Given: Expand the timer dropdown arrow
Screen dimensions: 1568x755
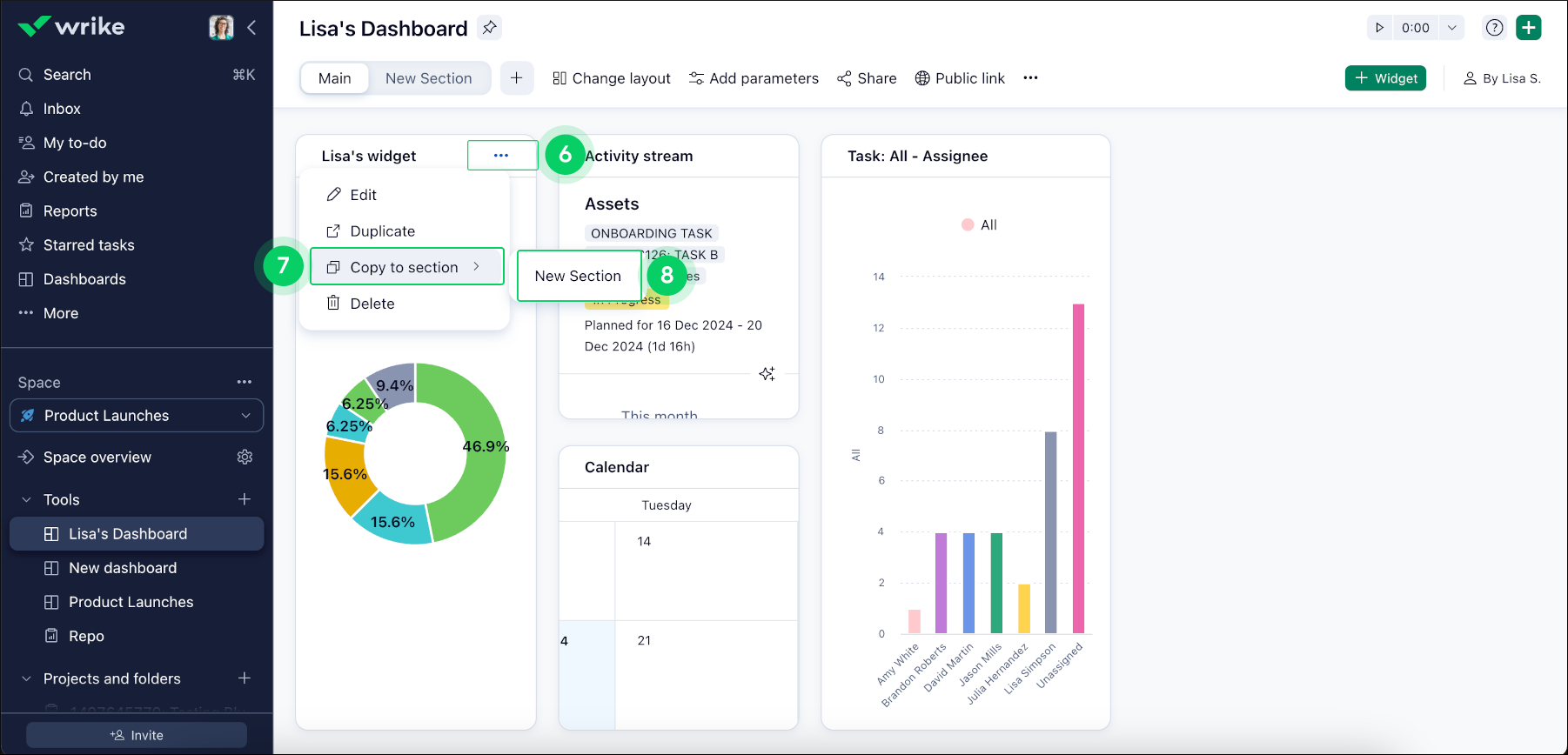Looking at the screenshot, I should [x=1451, y=28].
